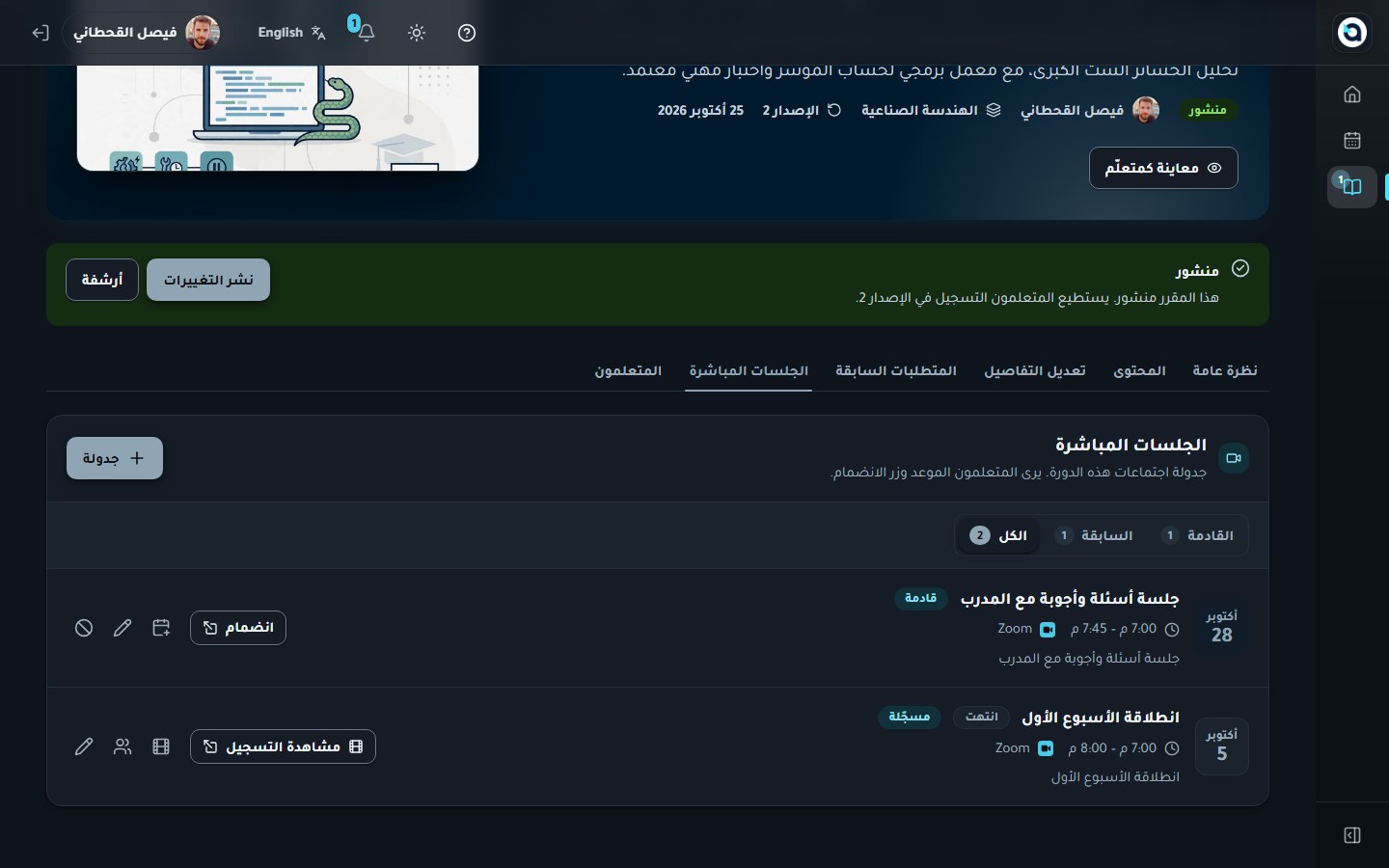View attendees icon for انطلاقة الأسبوع الأول
Screen dimensions: 1389x868
[123, 746]
